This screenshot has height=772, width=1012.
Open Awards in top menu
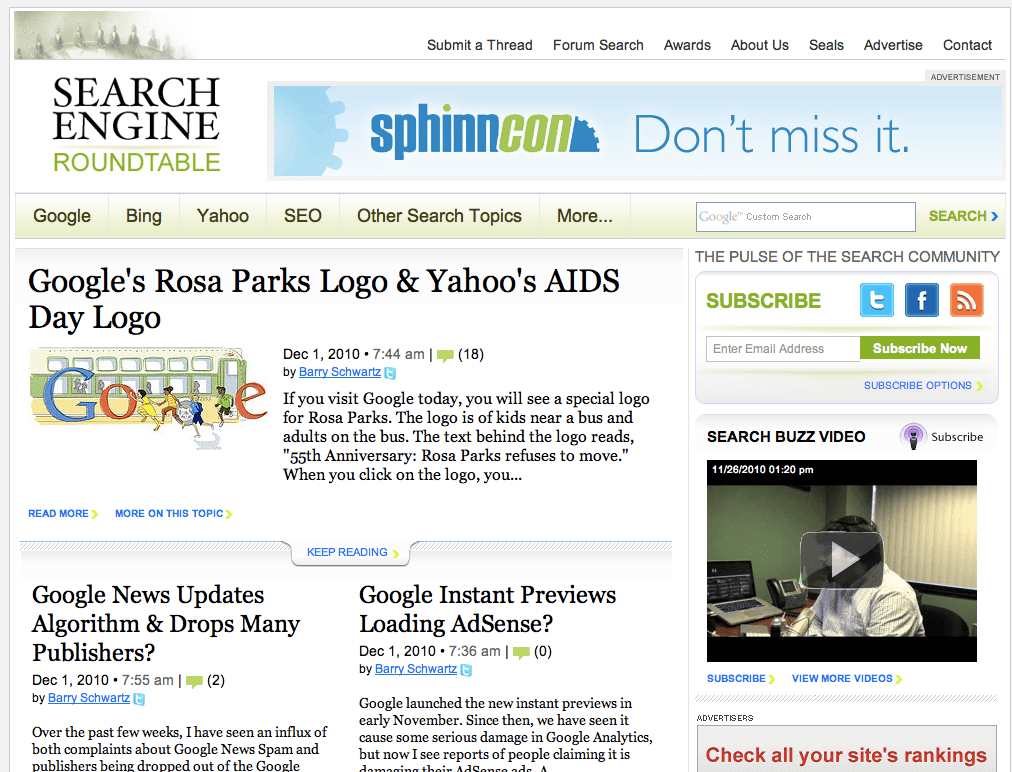tap(687, 45)
